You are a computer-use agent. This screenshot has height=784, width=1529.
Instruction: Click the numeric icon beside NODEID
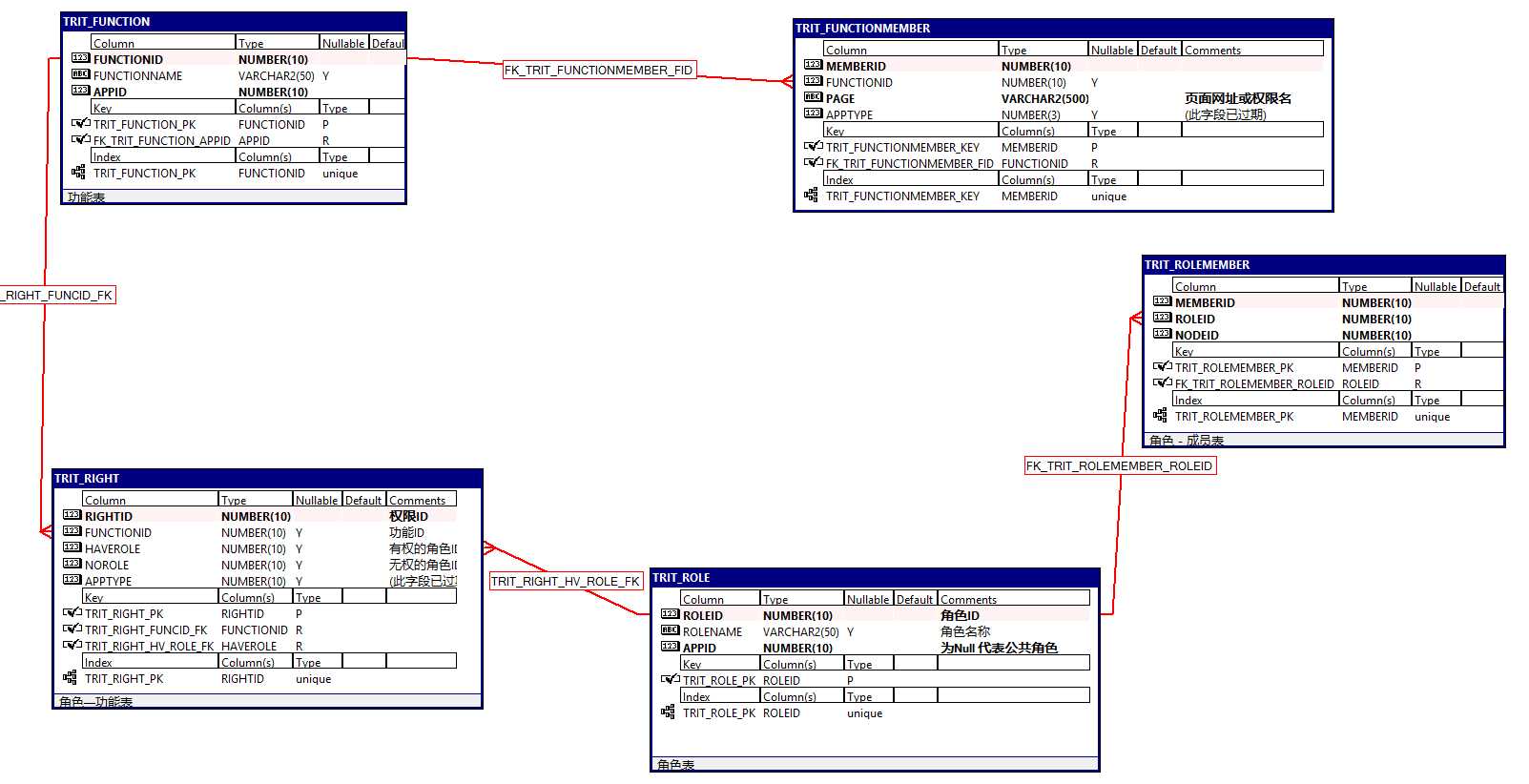(1163, 334)
